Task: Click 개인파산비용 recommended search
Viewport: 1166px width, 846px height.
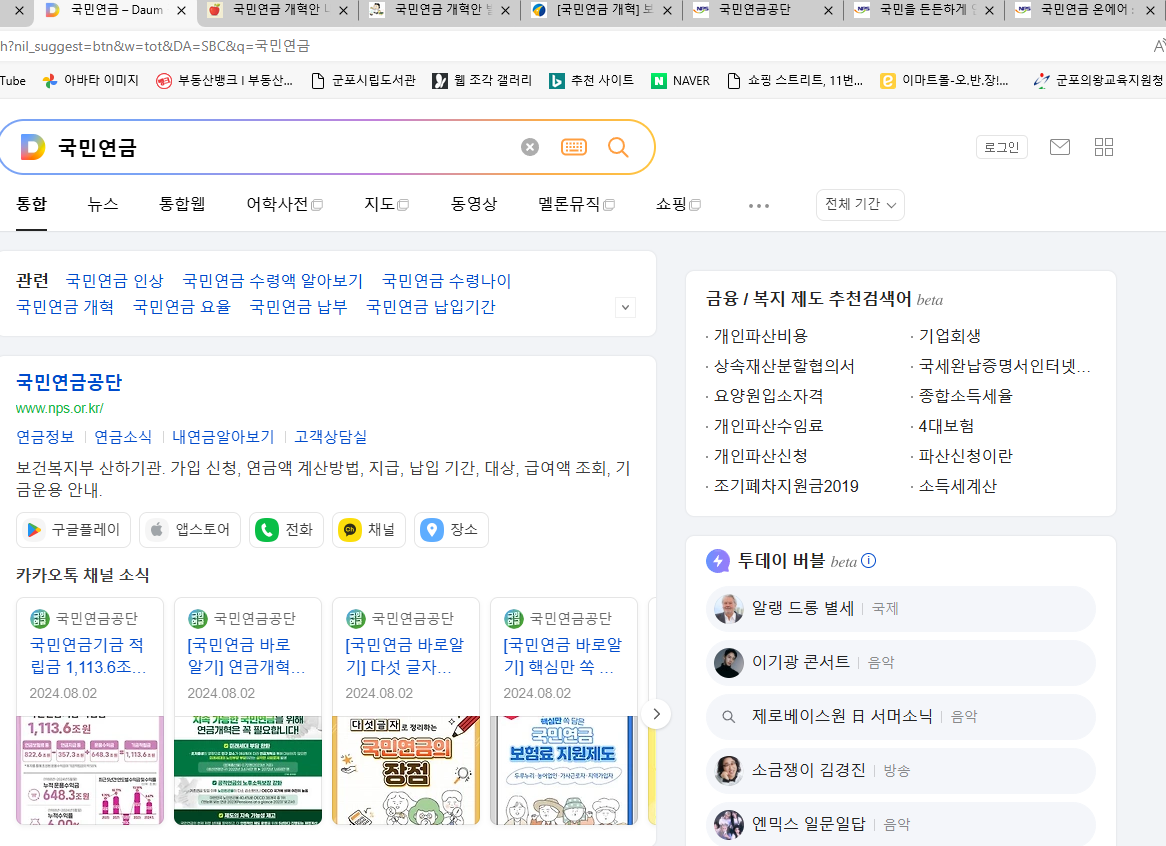Action: coord(760,336)
